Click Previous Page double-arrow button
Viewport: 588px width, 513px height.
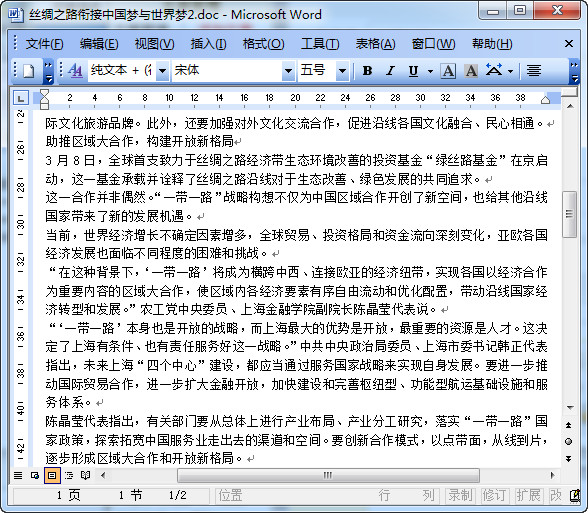coord(569,425)
